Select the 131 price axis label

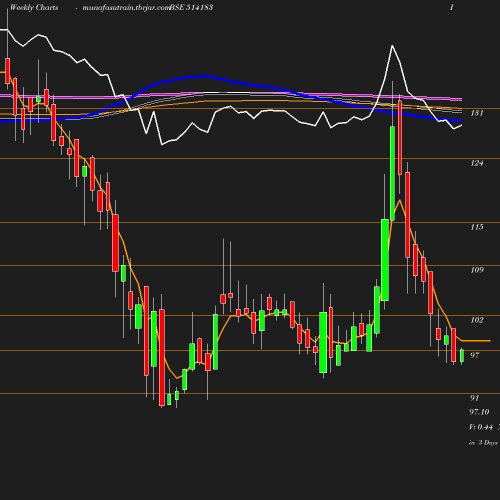(477, 113)
